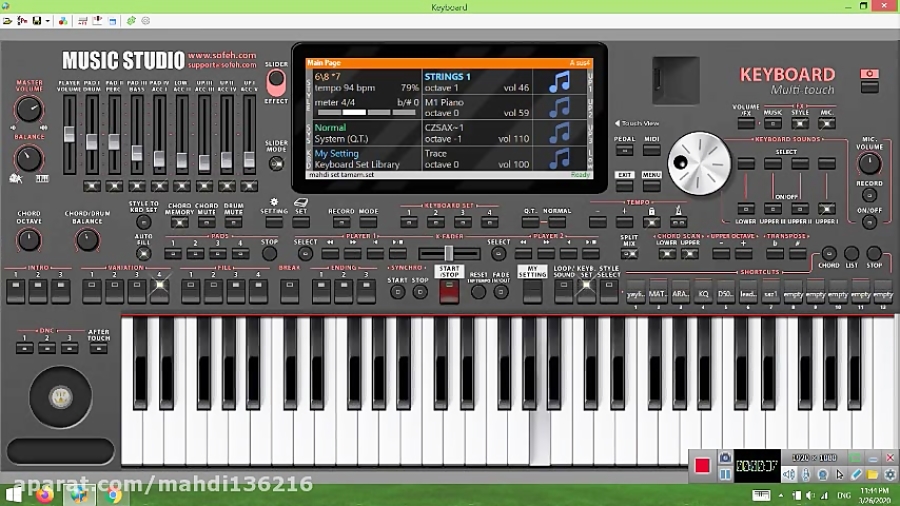Click Player 1 play/pause button
This screenshot has width=900, height=506.
pyautogui.click(x=397, y=253)
